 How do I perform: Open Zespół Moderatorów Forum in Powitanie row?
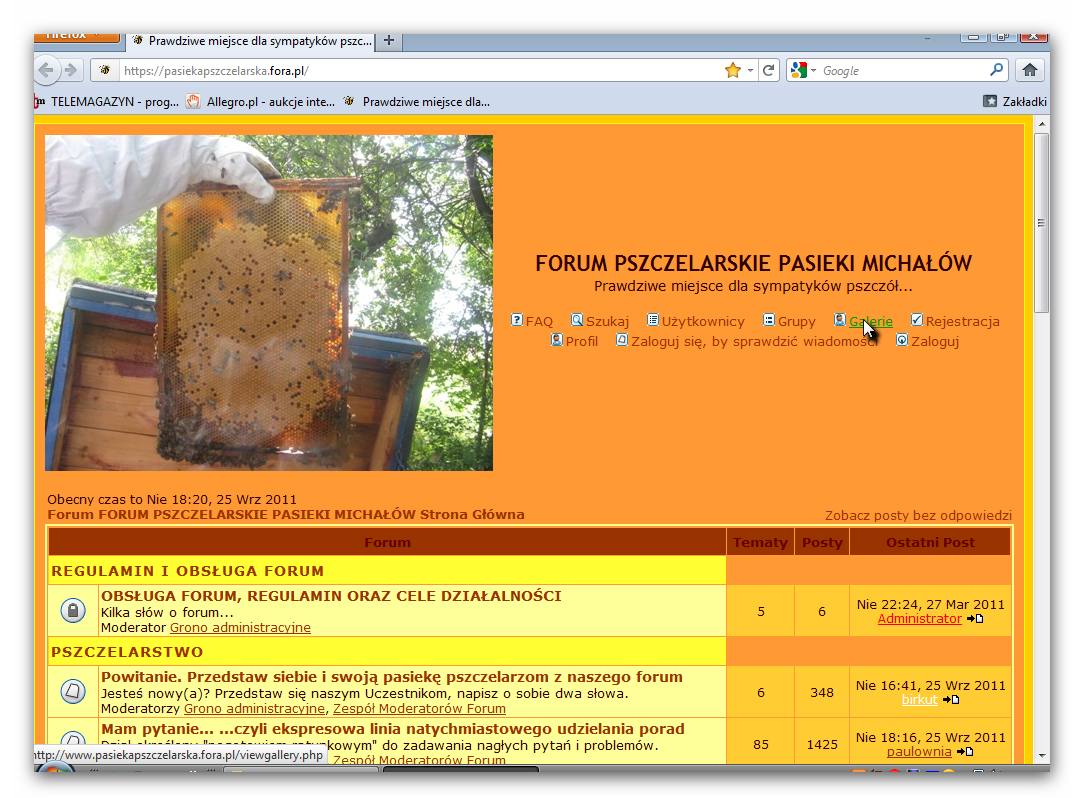pos(419,709)
